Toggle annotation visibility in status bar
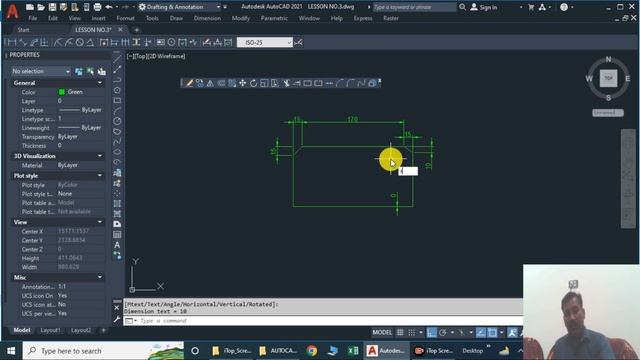 coord(513,333)
